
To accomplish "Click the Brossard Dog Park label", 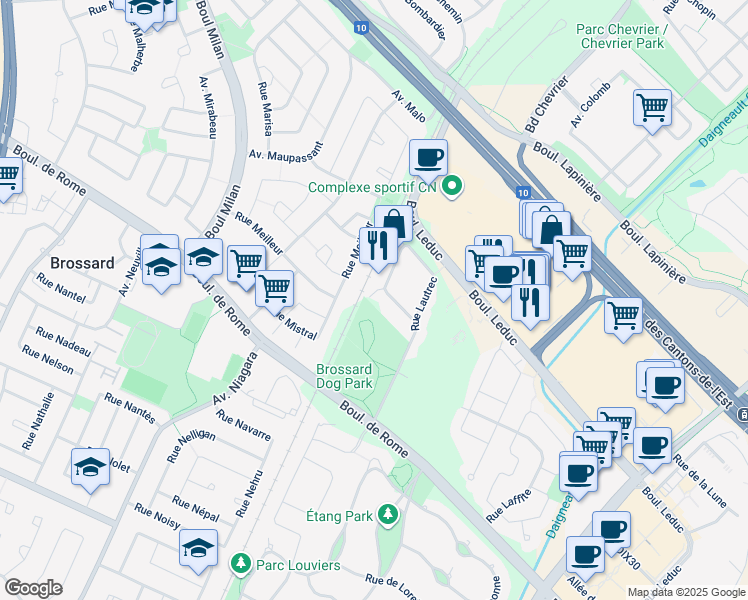I will pos(344,376).
